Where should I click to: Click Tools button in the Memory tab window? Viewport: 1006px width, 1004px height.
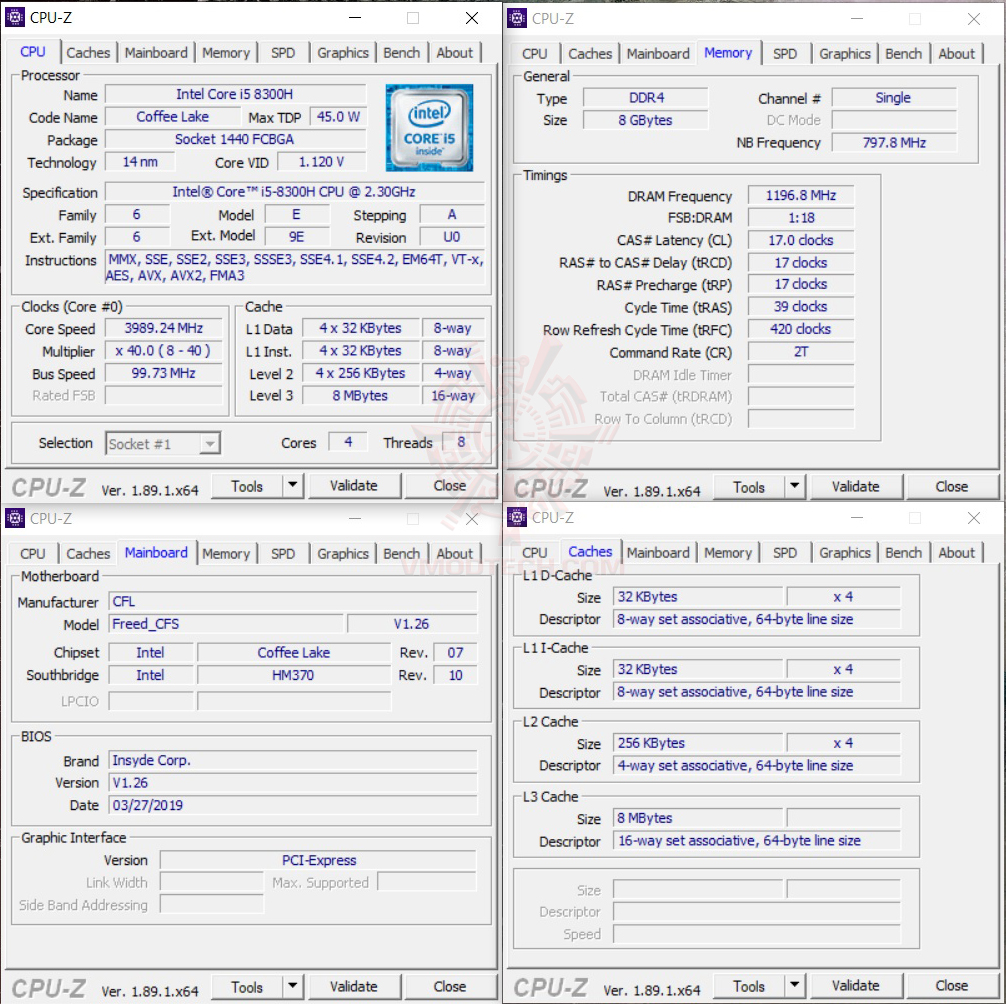pyautogui.click(x=749, y=488)
